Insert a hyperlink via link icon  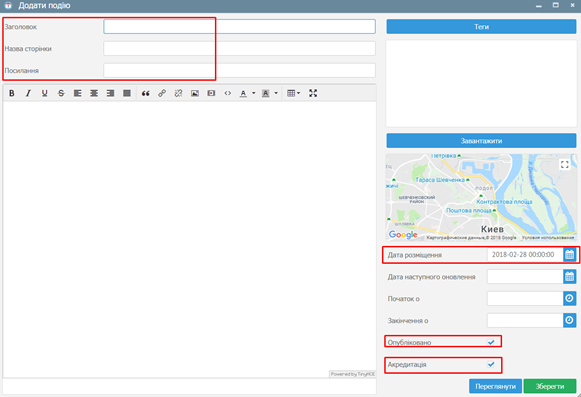coord(162,93)
